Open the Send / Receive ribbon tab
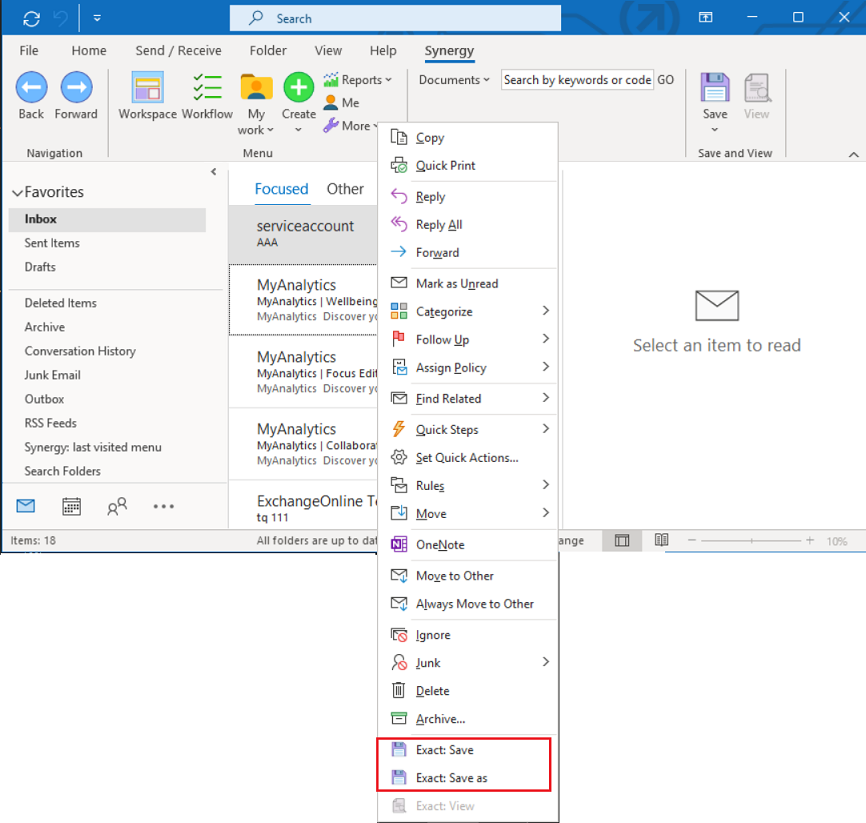The height and width of the screenshot is (823, 866). point(178,51)
